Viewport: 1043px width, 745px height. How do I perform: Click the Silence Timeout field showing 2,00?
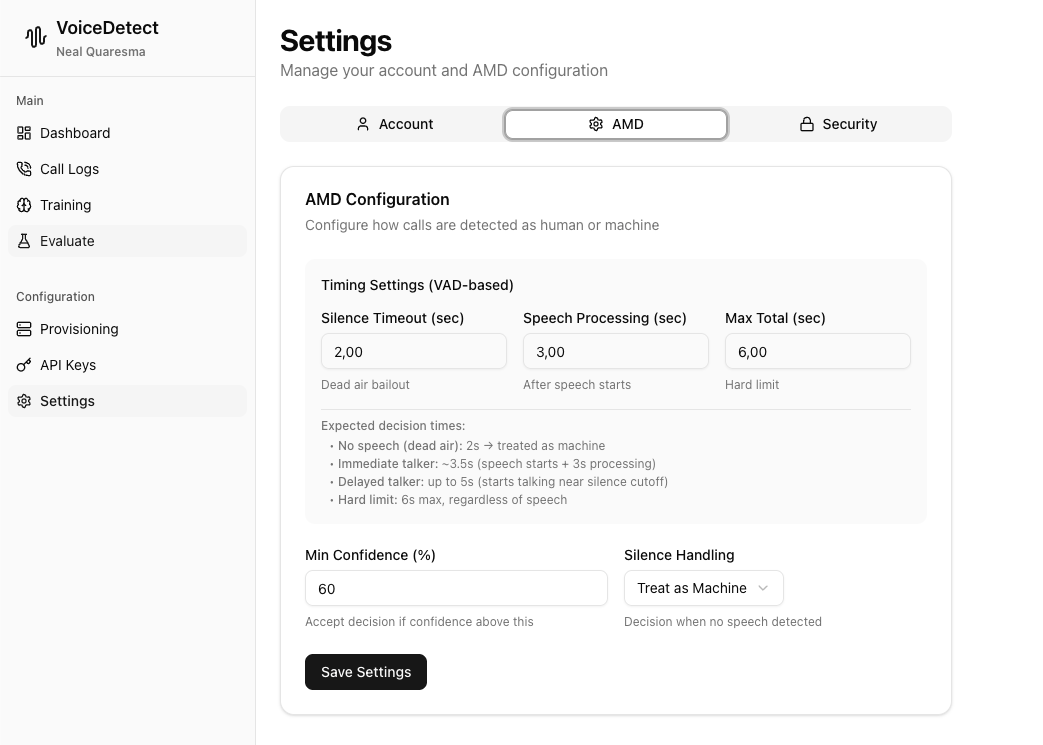click(413, 351)
